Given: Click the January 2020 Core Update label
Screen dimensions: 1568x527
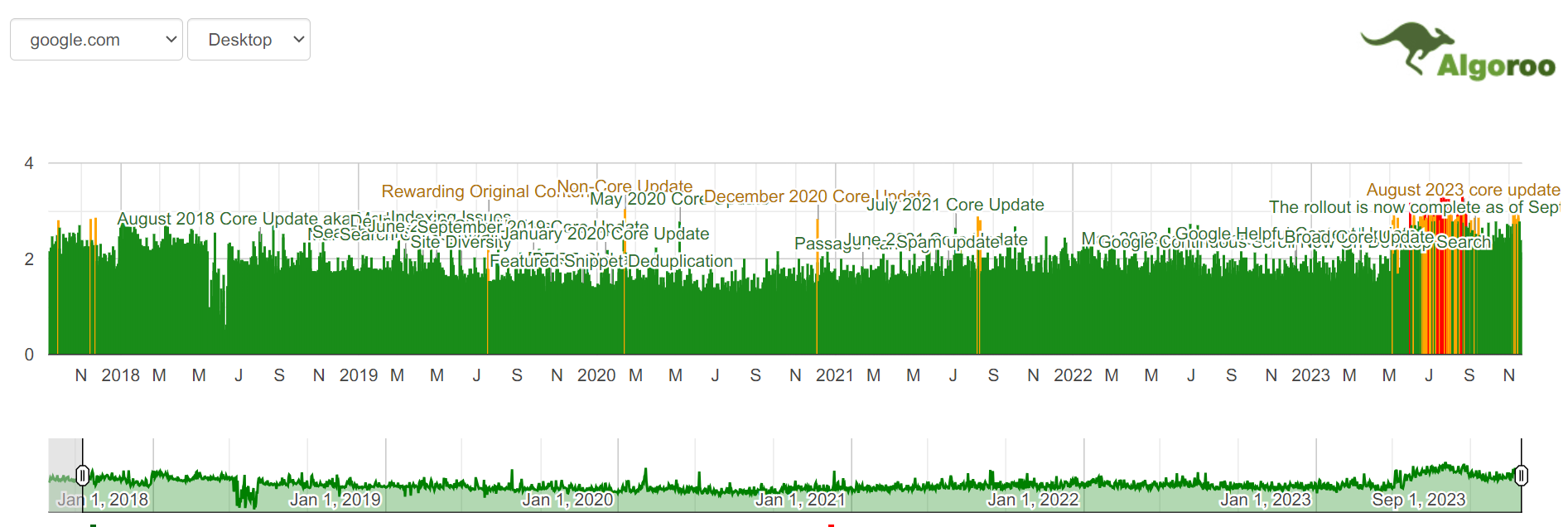Looking at the screenshot, I should 605,234.
